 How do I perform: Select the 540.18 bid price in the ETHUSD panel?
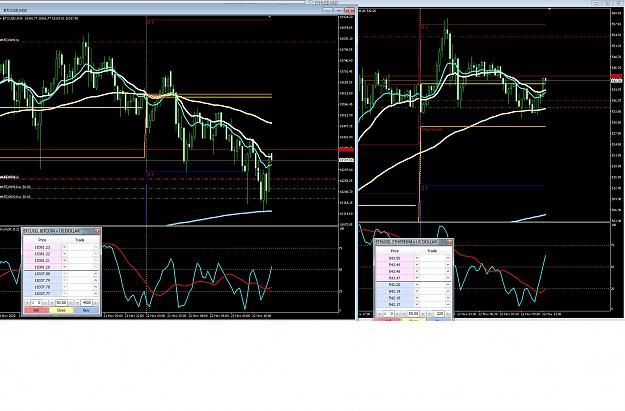(394, 298)
